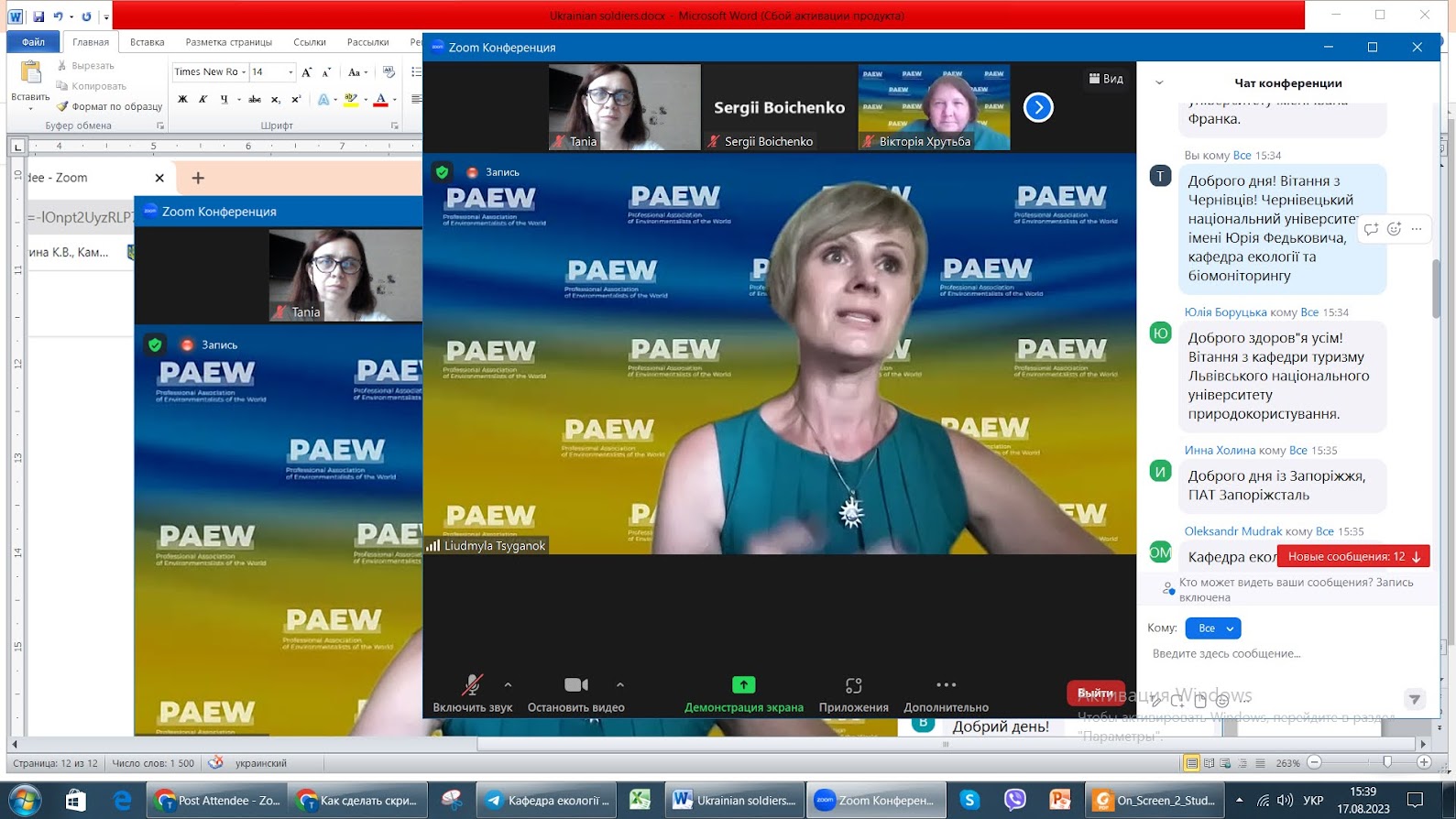Open Viber from the taskbar

coord(1015,800)
